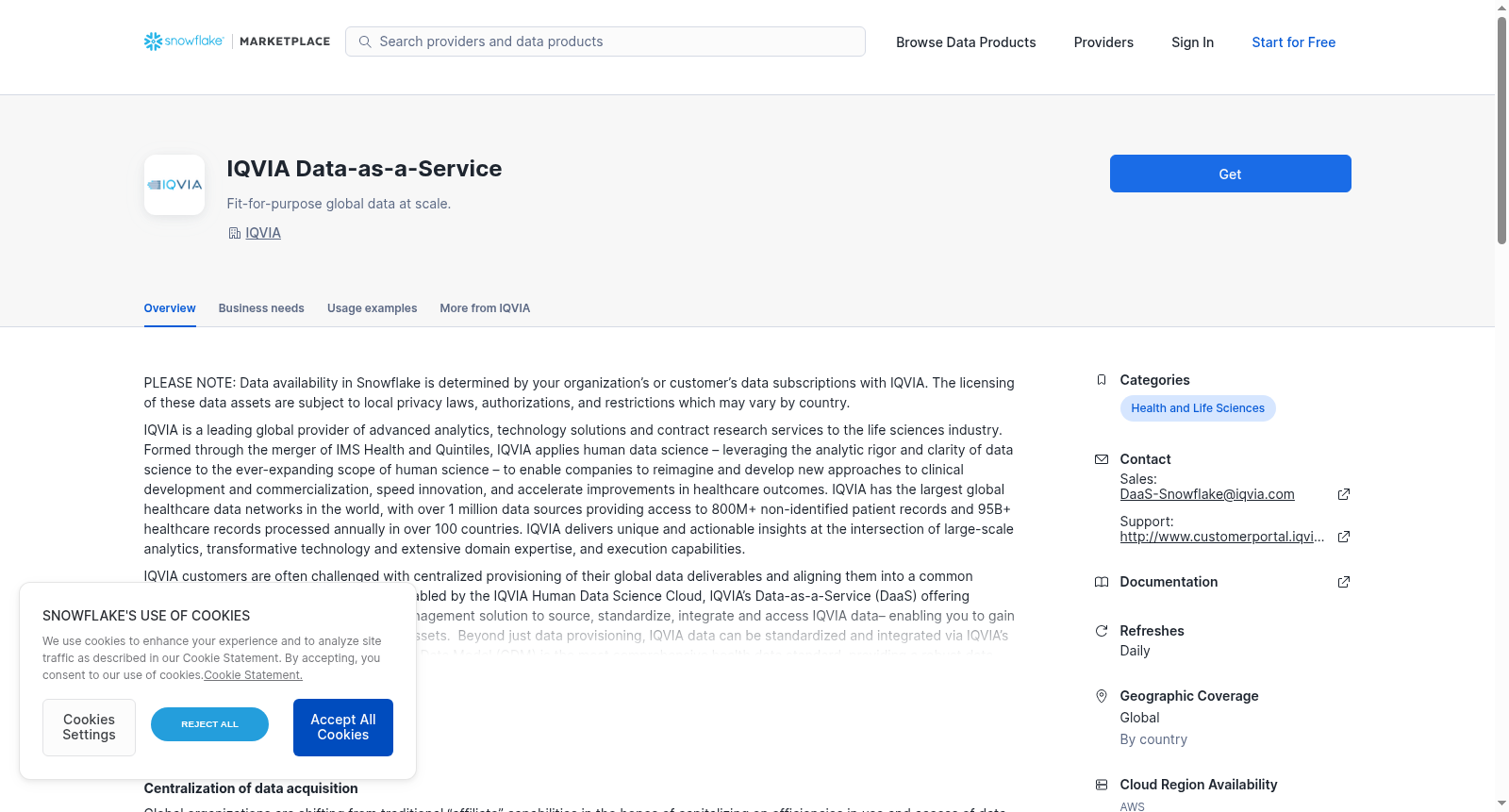1509x812 pixels.
Task: Open the Support portal external link icon
Action: (1344, 537)
